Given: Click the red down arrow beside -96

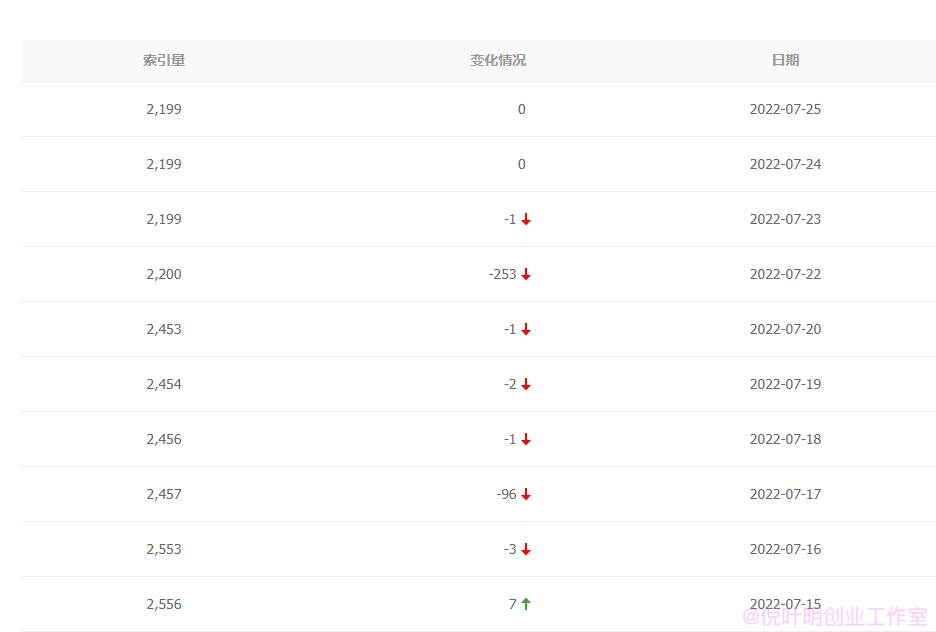Looking at the screenshot, I should (x=526, y=494).
